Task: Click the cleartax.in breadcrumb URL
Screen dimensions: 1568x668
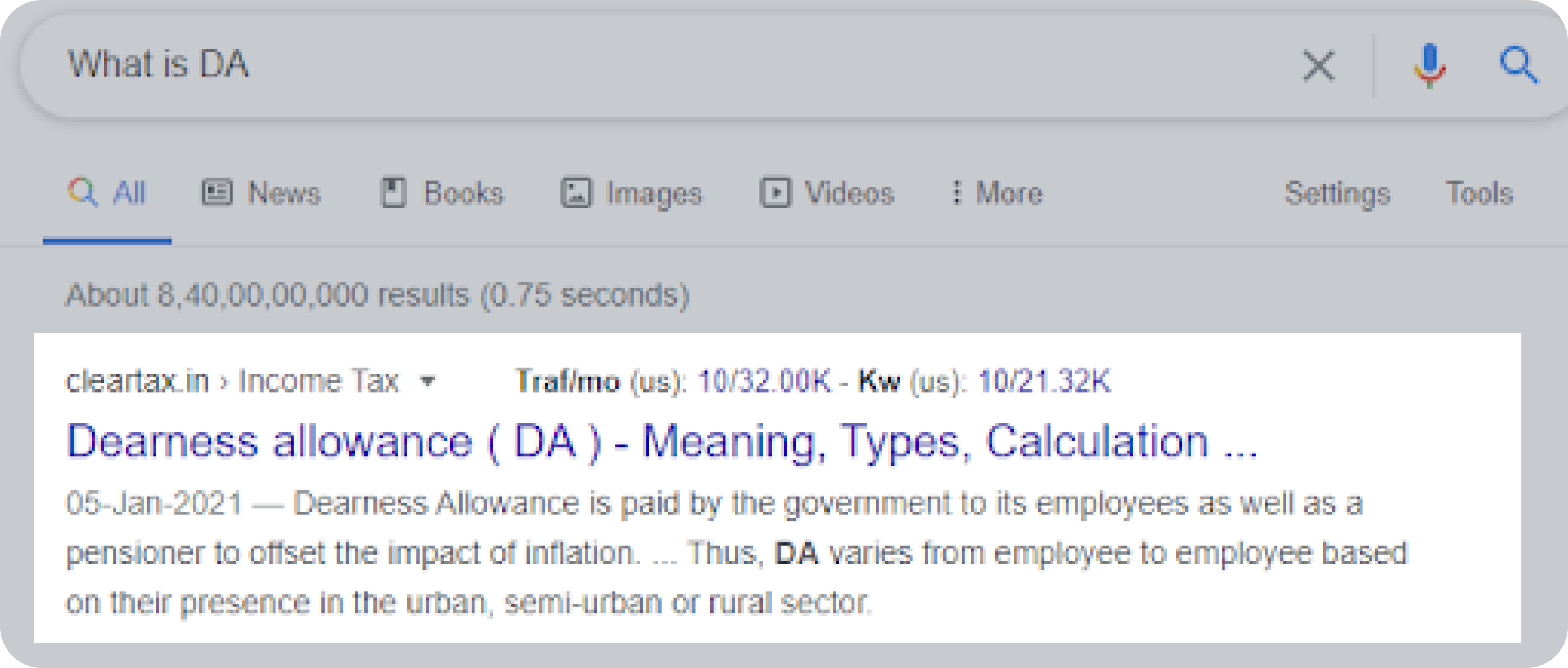Action: (x=137, y=381)
